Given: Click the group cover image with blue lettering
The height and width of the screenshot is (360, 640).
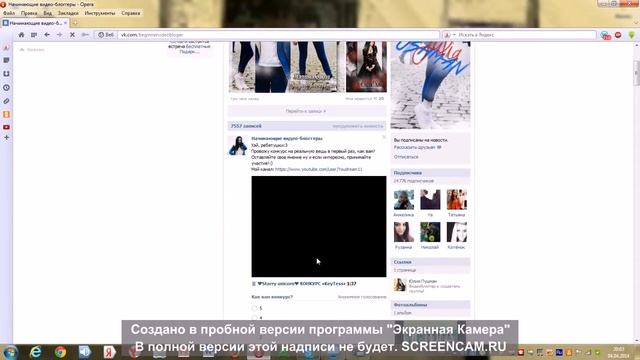Looking at the screenshot, I should pos(430,85).
